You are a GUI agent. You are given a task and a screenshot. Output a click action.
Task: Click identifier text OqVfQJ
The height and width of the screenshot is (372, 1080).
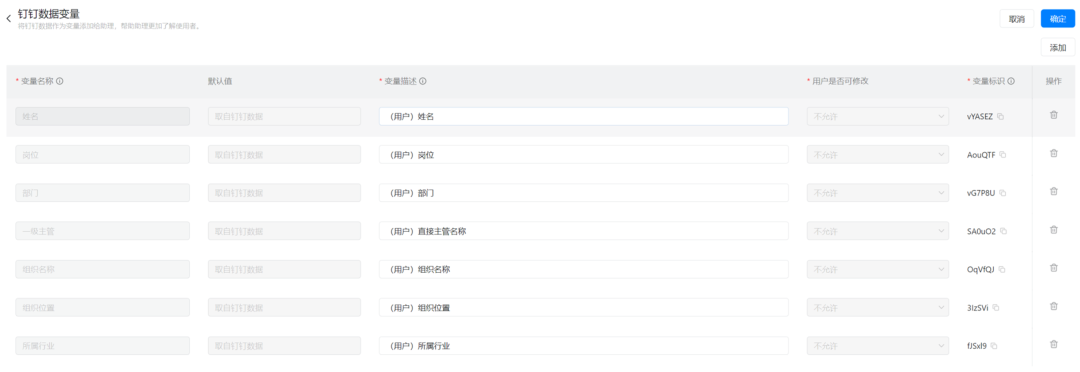[x=981, y=269]
